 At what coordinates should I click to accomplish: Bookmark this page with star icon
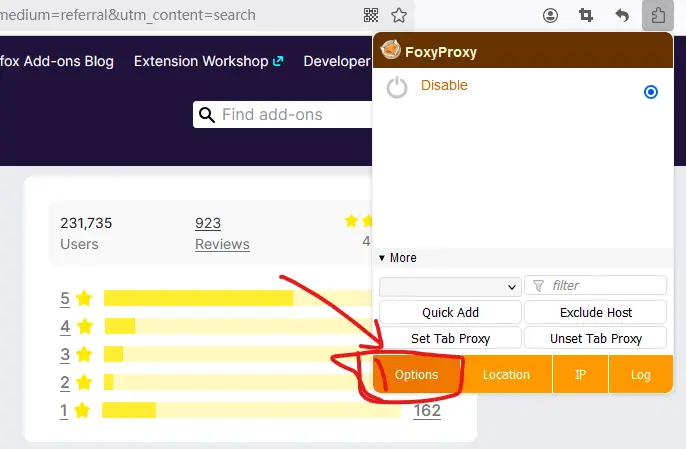(x=398, y=15)
